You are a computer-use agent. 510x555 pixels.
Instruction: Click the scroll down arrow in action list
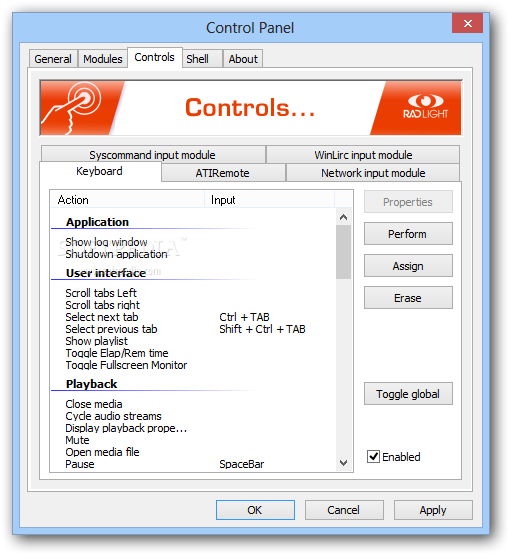point(343,463)
